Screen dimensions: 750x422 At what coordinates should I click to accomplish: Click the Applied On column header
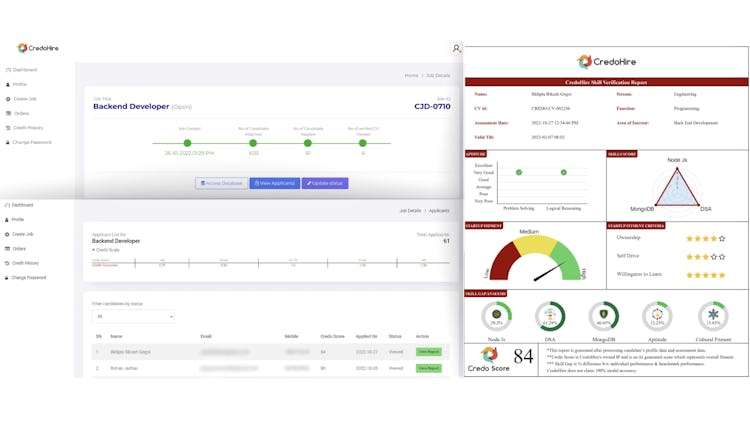point(366,336)
